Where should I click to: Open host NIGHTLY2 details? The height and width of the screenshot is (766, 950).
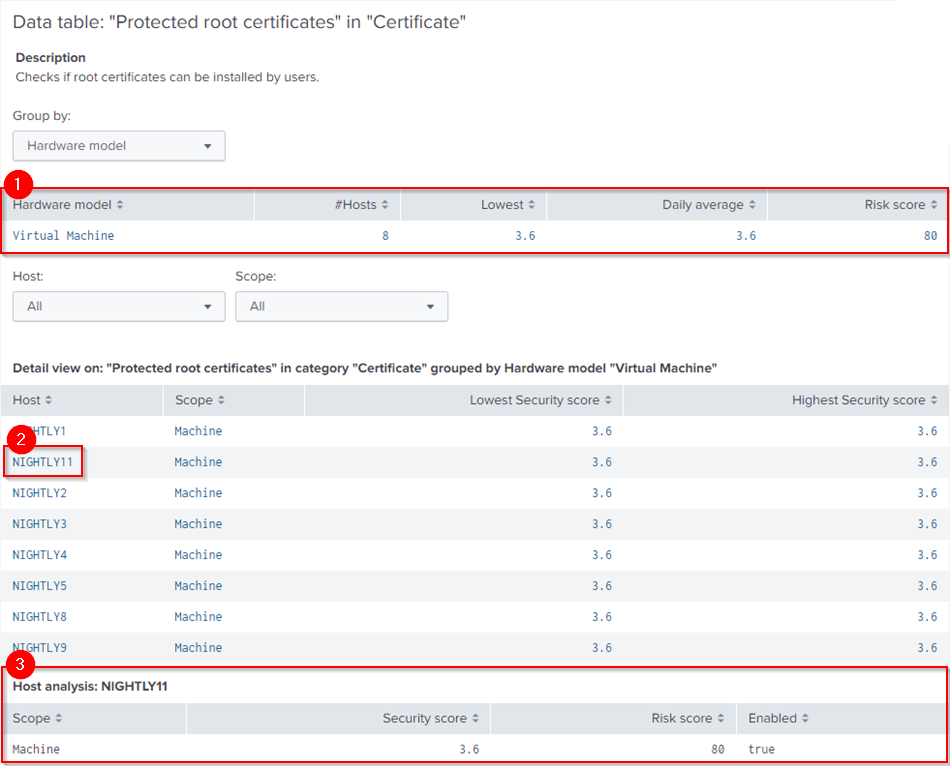tap(39, 493)
